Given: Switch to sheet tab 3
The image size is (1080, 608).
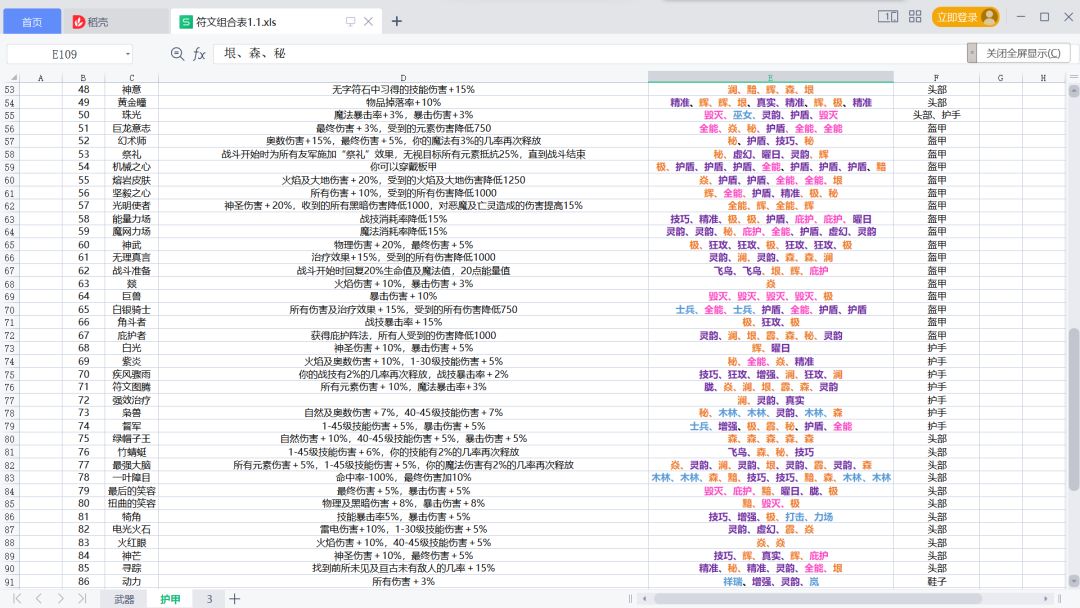Looking at the screenshot, I should (x=209, y=599).
